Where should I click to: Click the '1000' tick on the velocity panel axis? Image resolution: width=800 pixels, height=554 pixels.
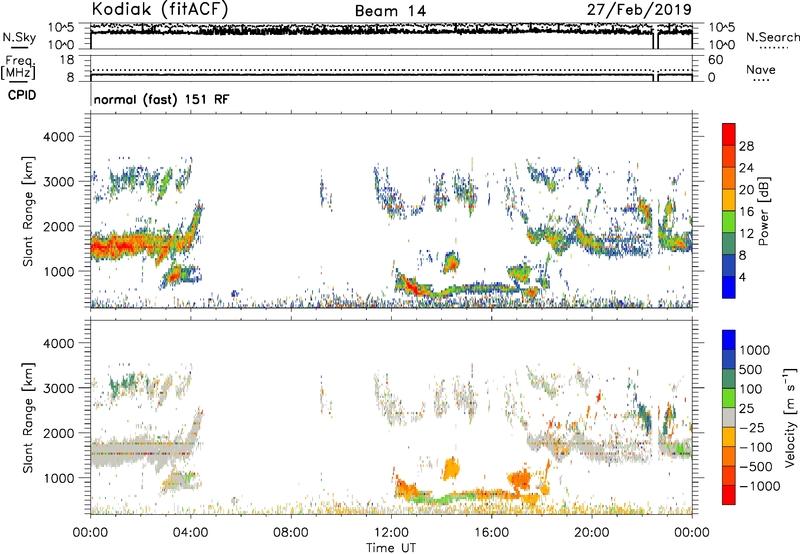coord(59,478)
